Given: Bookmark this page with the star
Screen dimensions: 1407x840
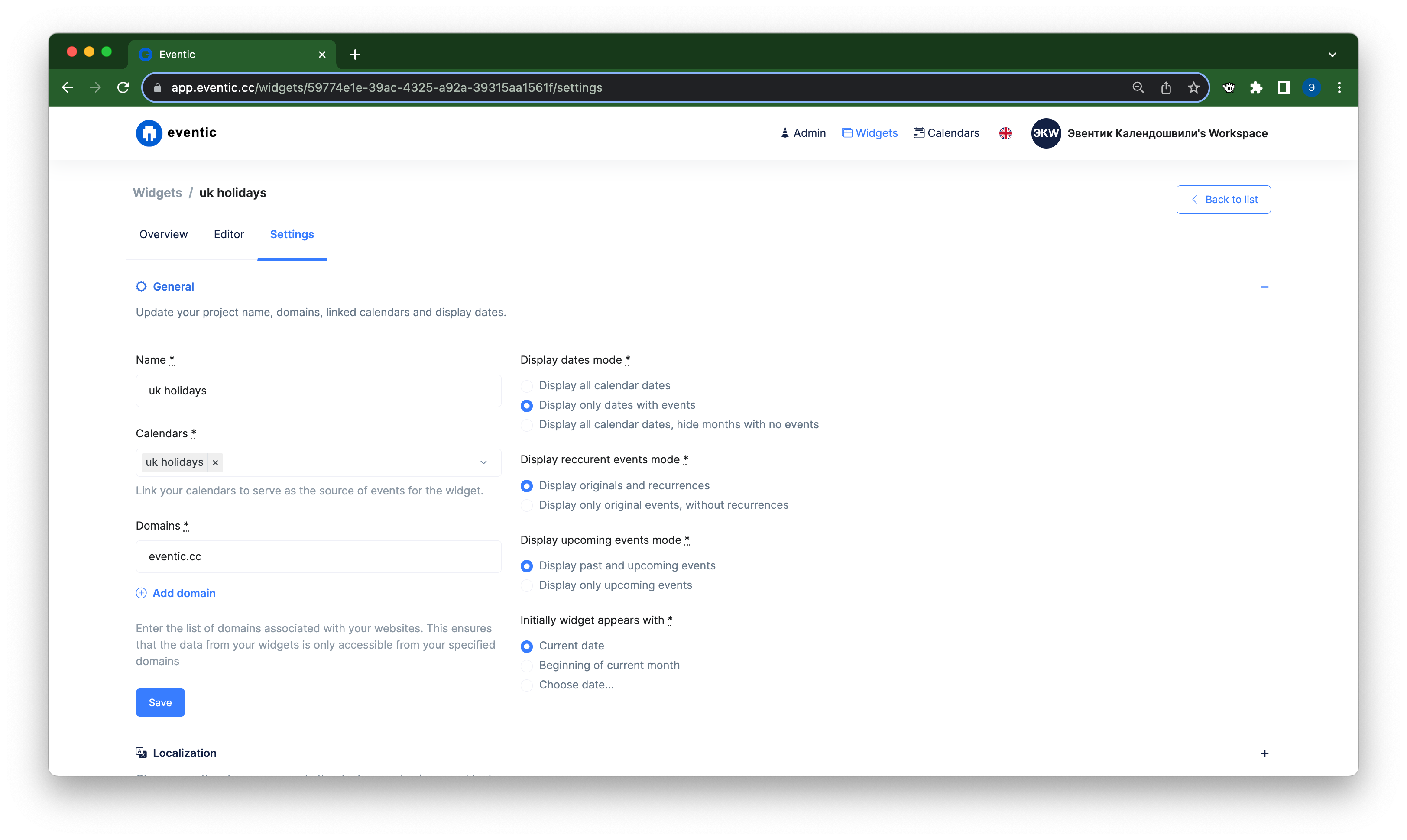Looking at the screenshot, I should (x=1193, y=88).
